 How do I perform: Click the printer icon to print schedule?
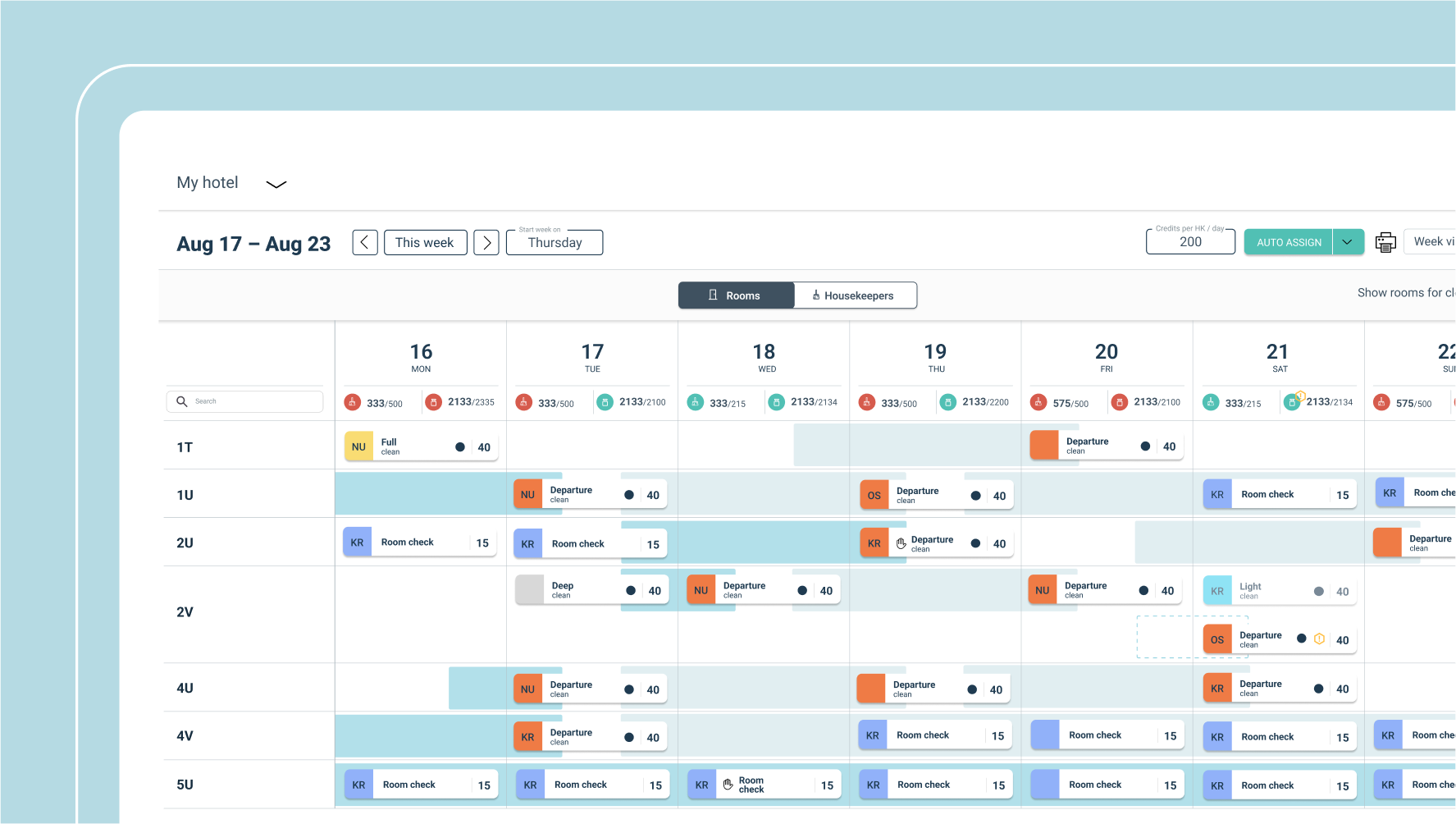click(x=1385, y=241)
